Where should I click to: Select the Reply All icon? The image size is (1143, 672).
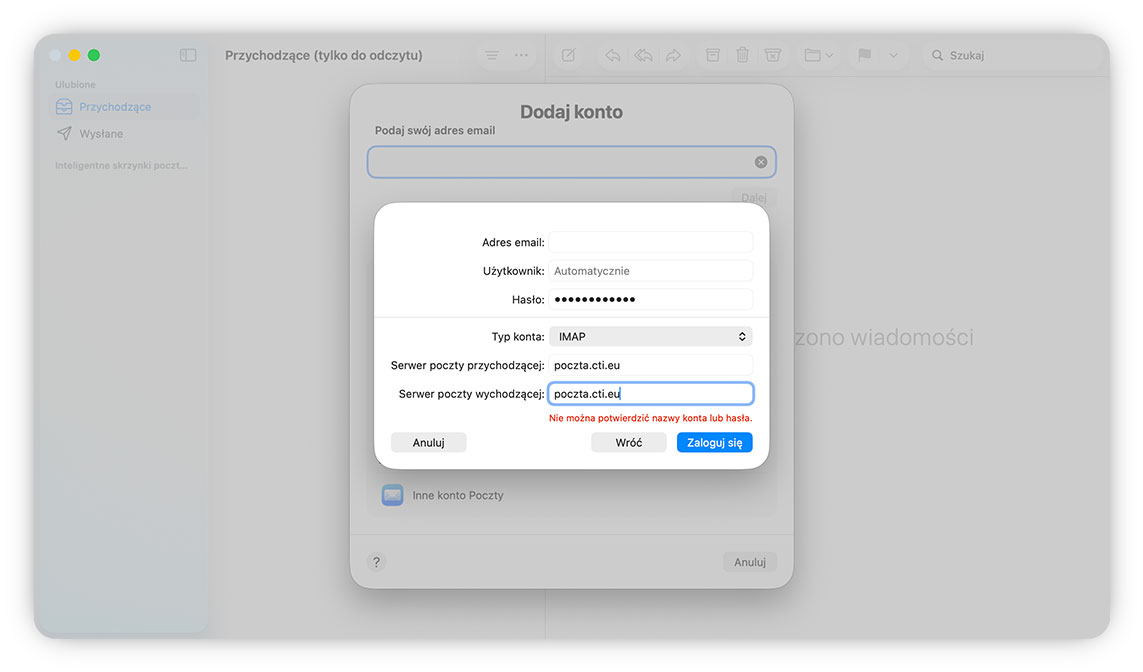pyautogui.click(x=642, y=55)
